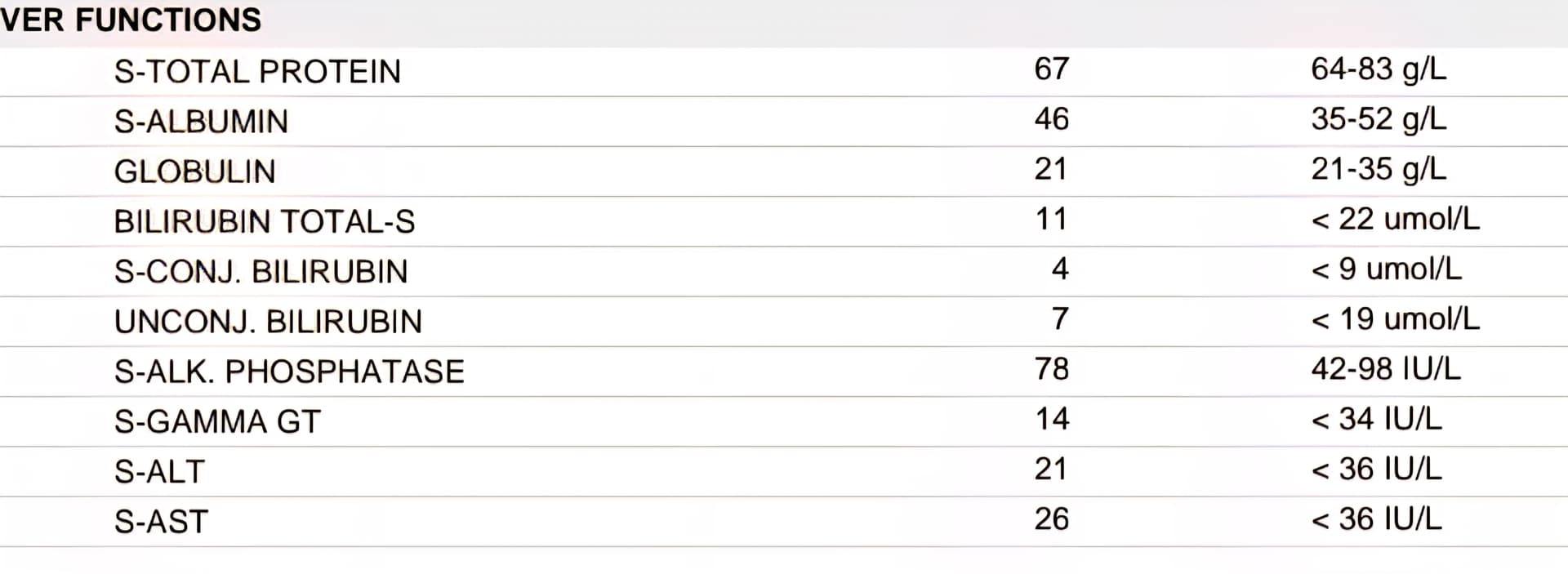This screenshot has width=1568, height=574.
Task: Click the BILIRUBIN TOTAL-S row label
Action: coord(264,221)
